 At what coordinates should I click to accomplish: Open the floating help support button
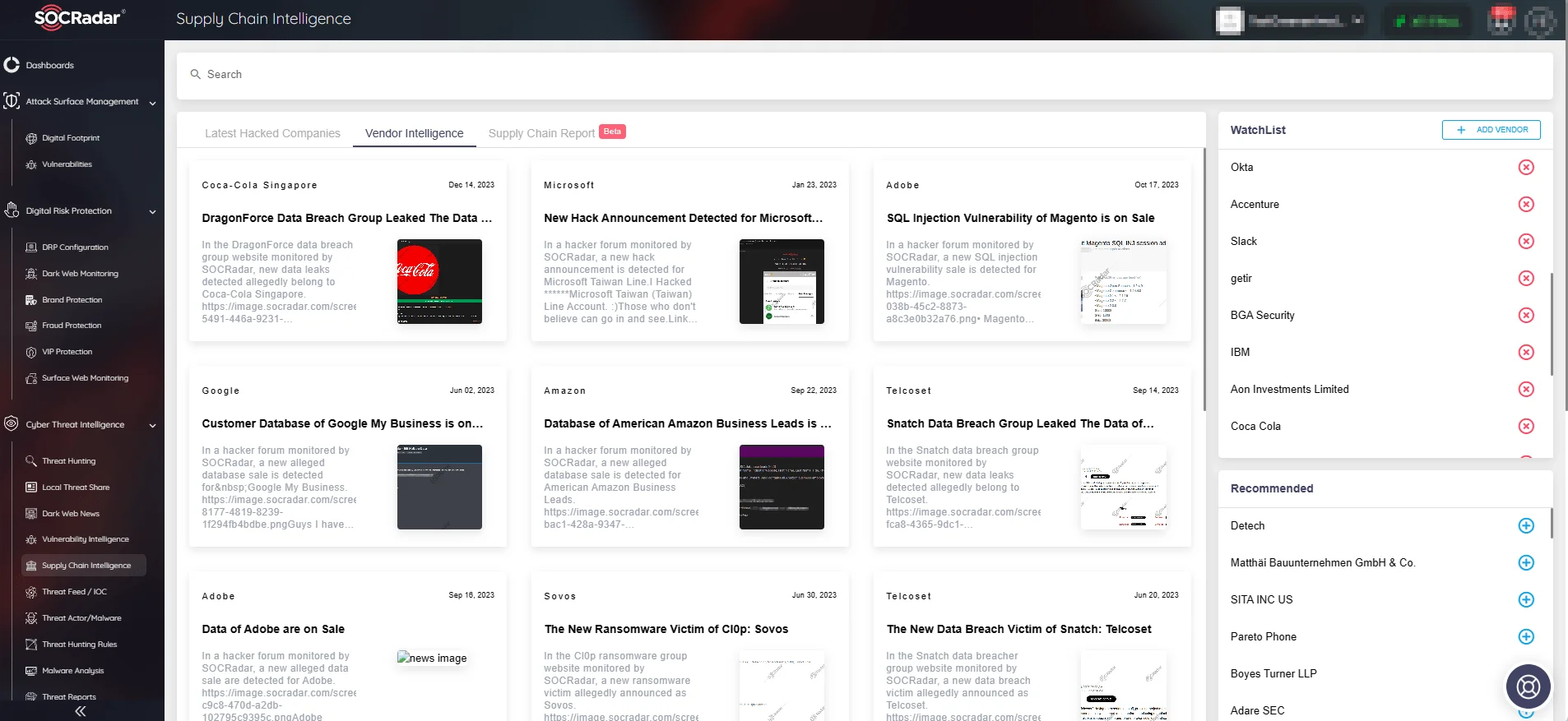click(x=1528, y=686)
